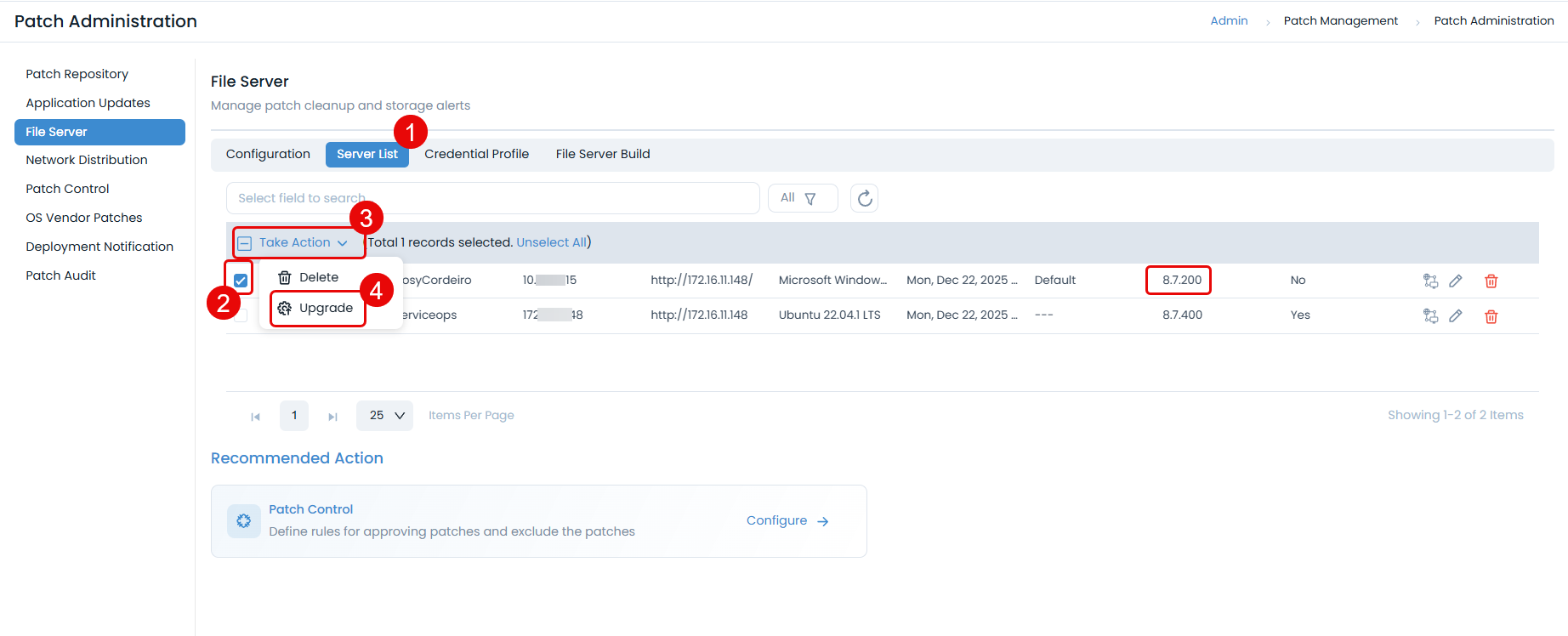
Task: Click the refresh icon next to the filter
Action: 864,198
